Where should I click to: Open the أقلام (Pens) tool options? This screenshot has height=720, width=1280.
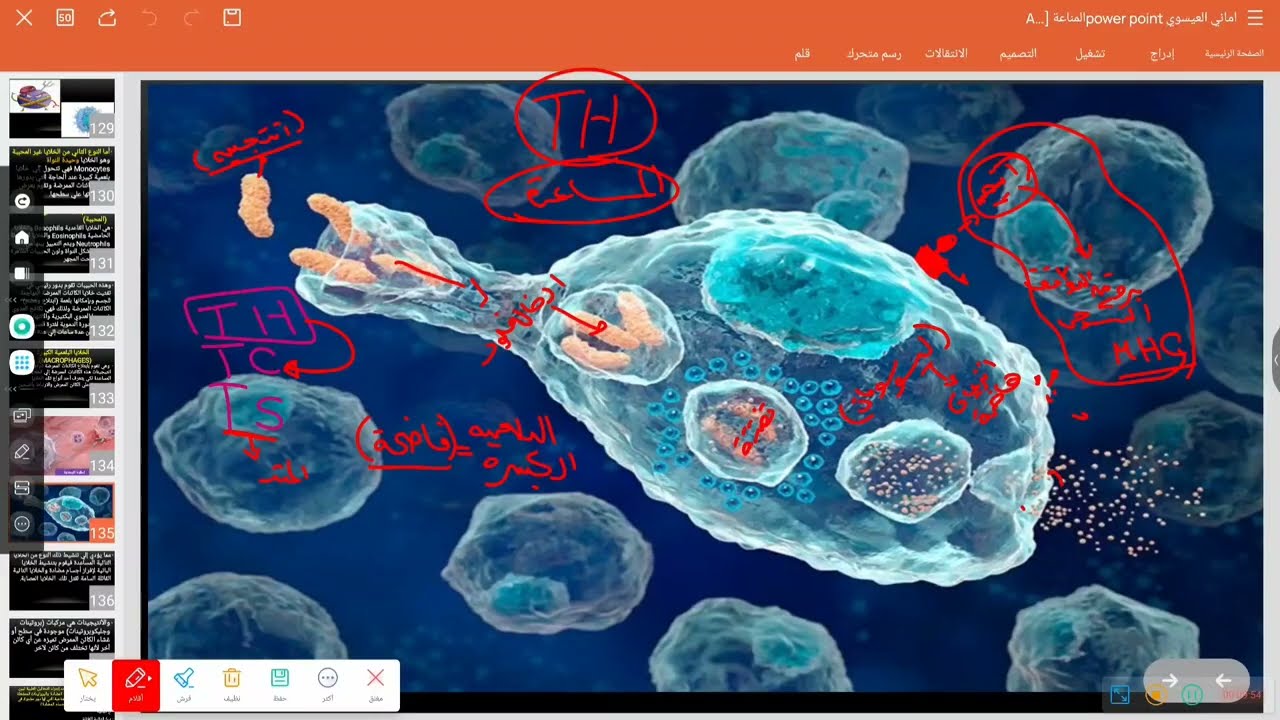(x=136, y=685)
